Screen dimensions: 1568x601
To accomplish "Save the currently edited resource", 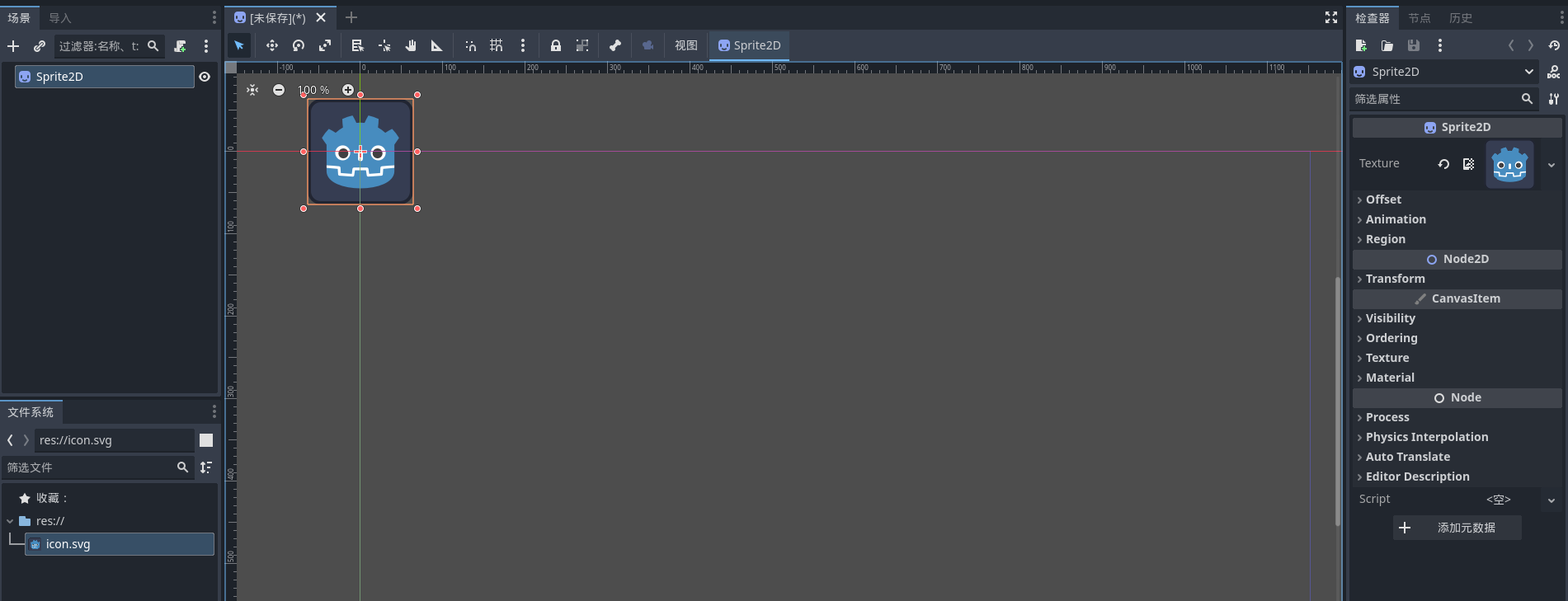I will tap(1414, 45).
